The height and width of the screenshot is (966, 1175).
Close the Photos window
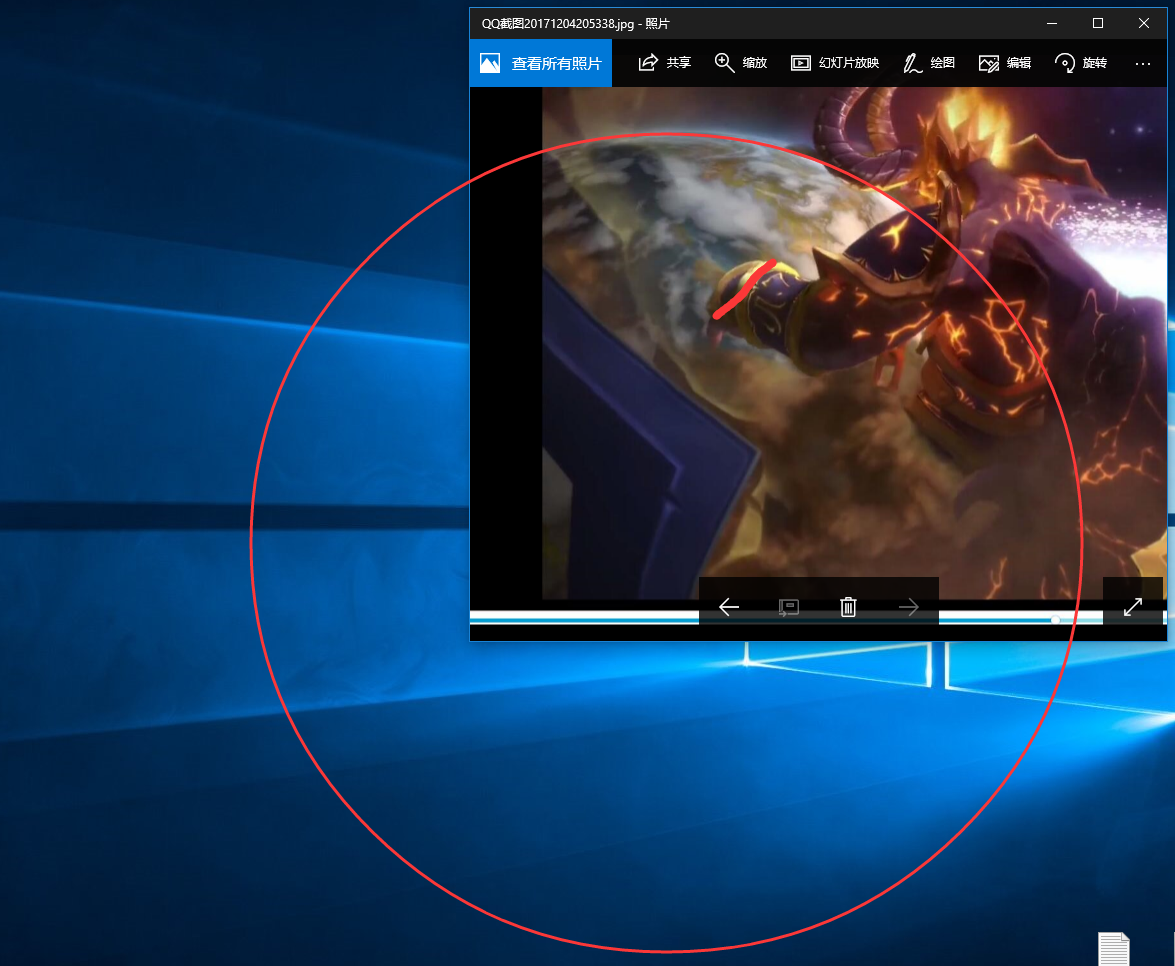click(1144, 23)
